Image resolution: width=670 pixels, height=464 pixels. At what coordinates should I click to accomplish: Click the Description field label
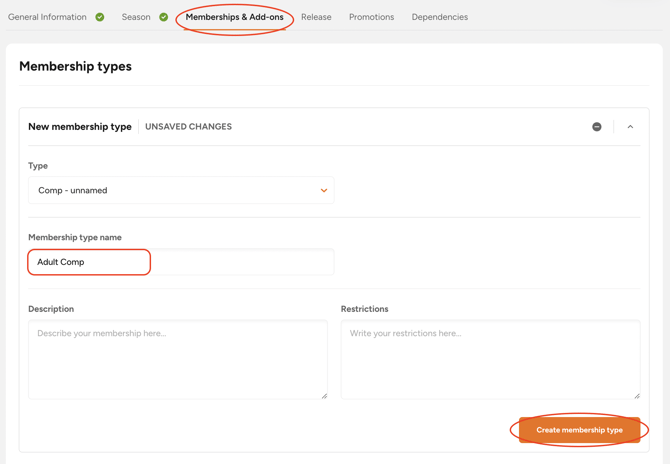(x=51, y=309)
